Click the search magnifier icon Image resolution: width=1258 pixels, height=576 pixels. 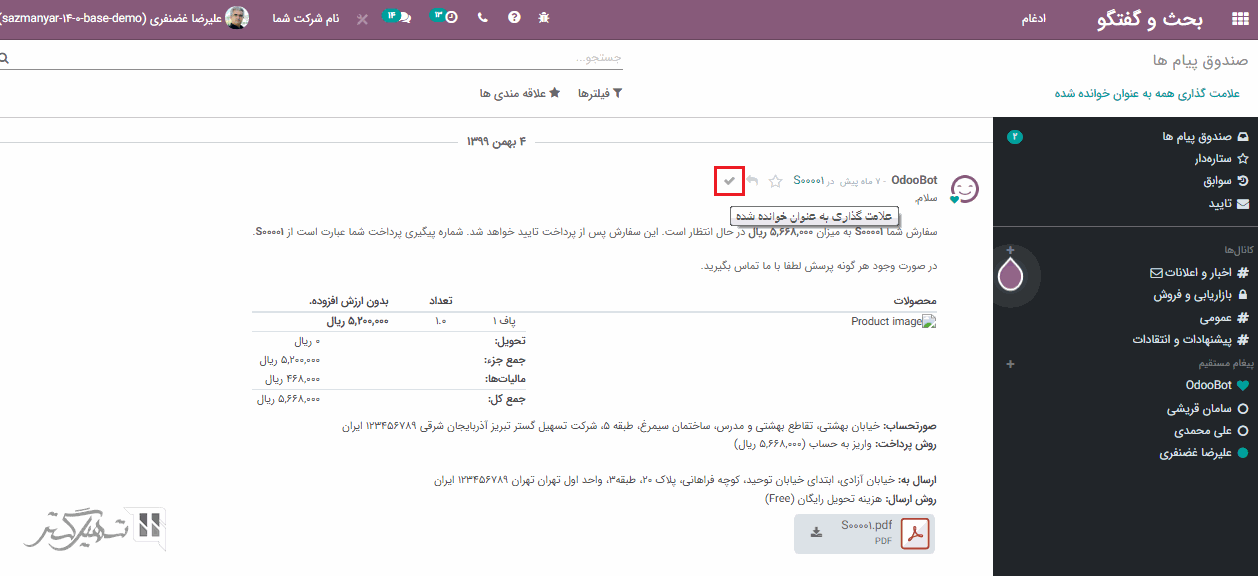tap(4, 59)
